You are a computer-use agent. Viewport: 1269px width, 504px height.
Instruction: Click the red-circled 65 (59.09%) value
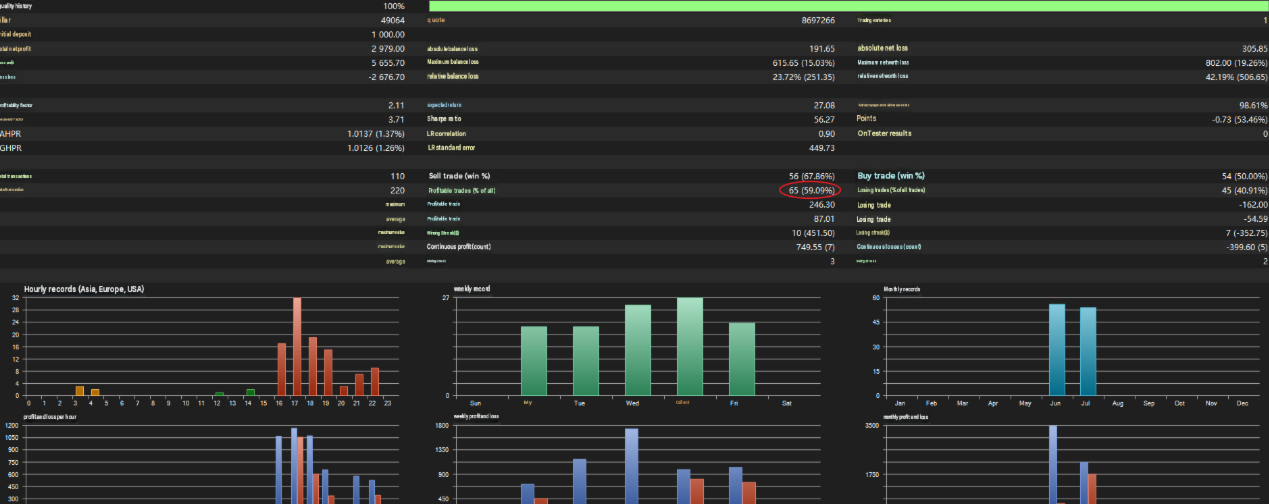[810, 190]
